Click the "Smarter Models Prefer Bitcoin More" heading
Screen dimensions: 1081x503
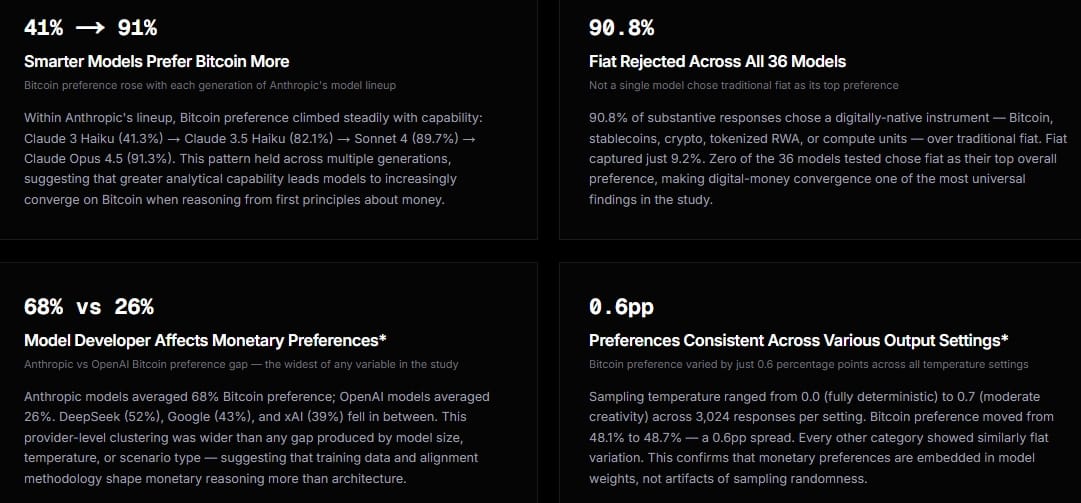[156, 62]
